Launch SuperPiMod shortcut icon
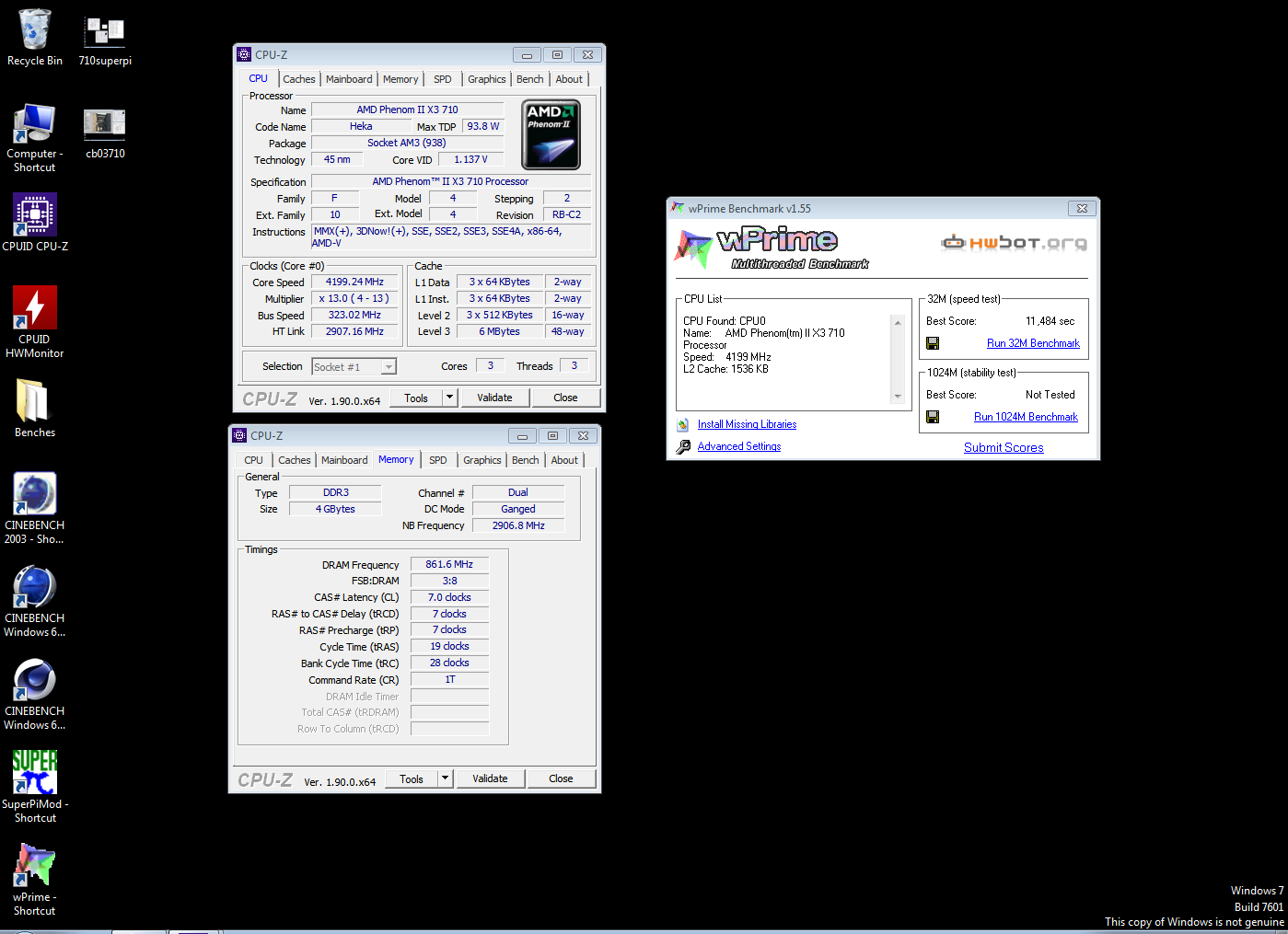1288x934 pixels. pyautogui.click(x=35, y=772)
